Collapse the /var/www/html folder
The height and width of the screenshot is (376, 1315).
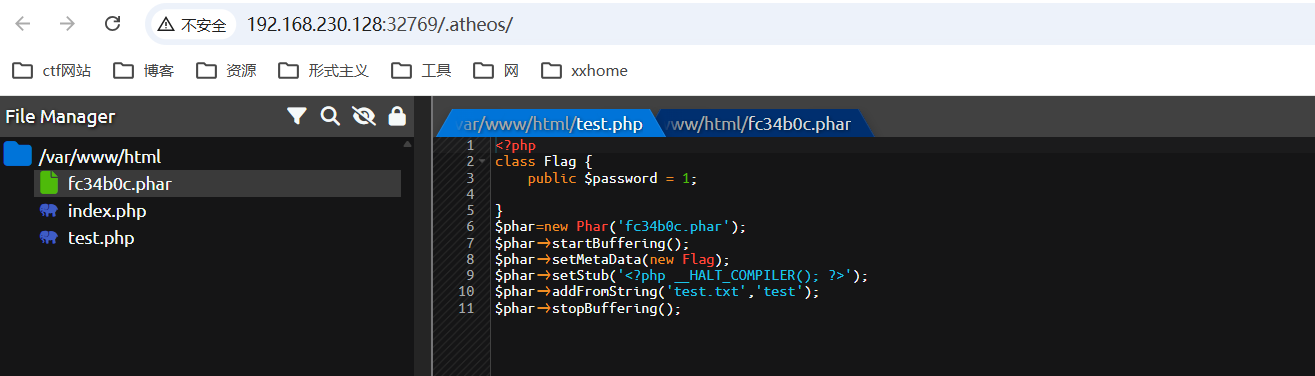click(99, 157)
